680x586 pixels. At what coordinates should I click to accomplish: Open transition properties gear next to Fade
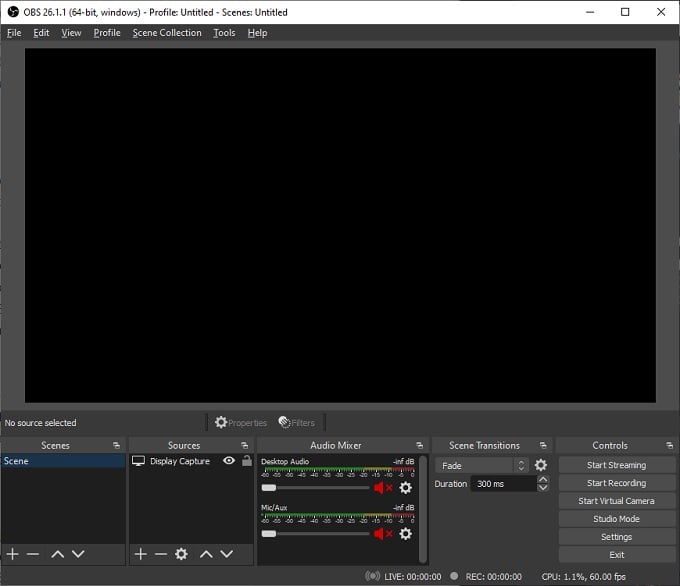[541, 466]
